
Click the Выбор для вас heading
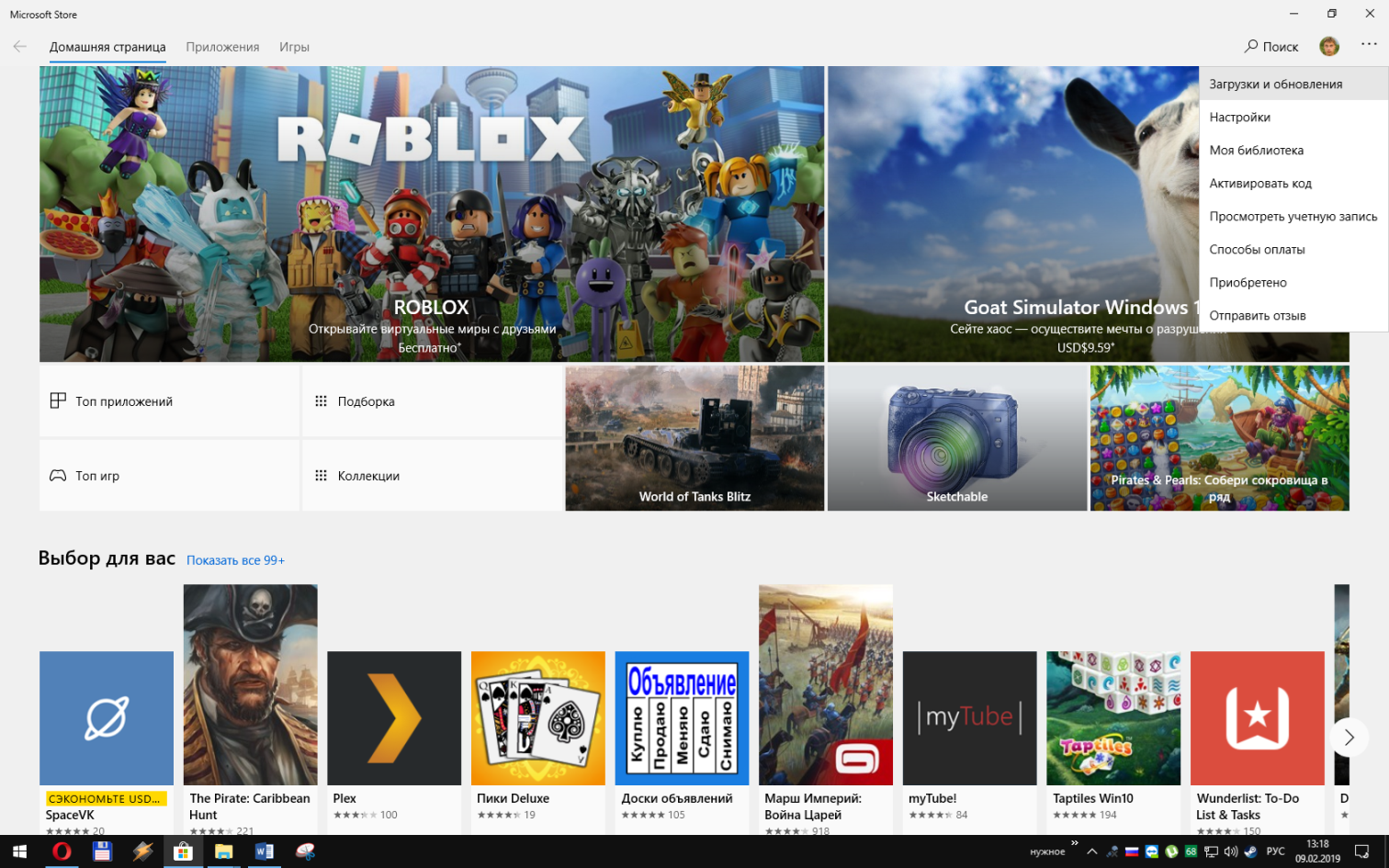click(107, 558)
